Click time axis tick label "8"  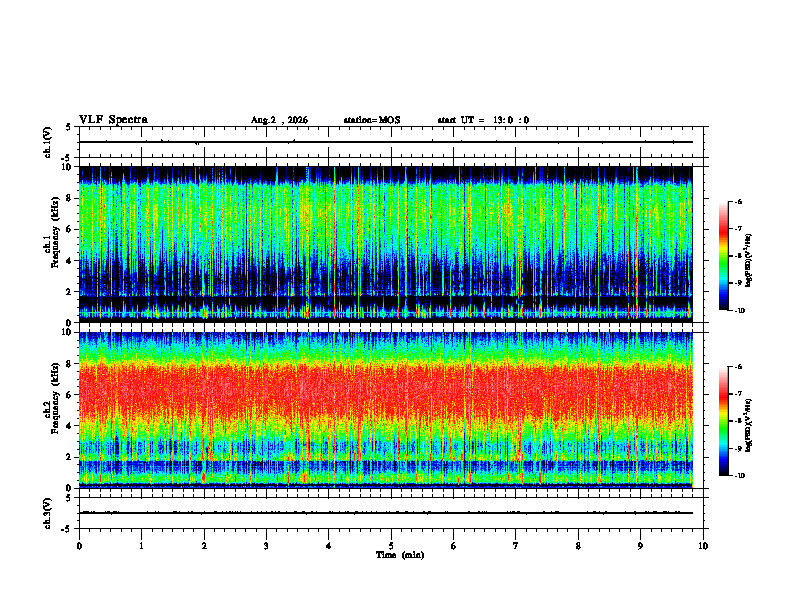[x=578, y=546]
